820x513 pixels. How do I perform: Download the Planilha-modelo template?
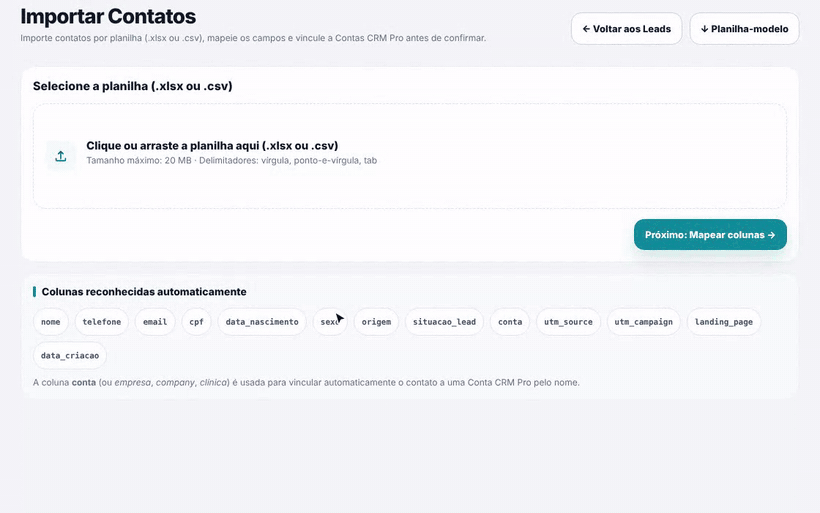tap(744, 29)
